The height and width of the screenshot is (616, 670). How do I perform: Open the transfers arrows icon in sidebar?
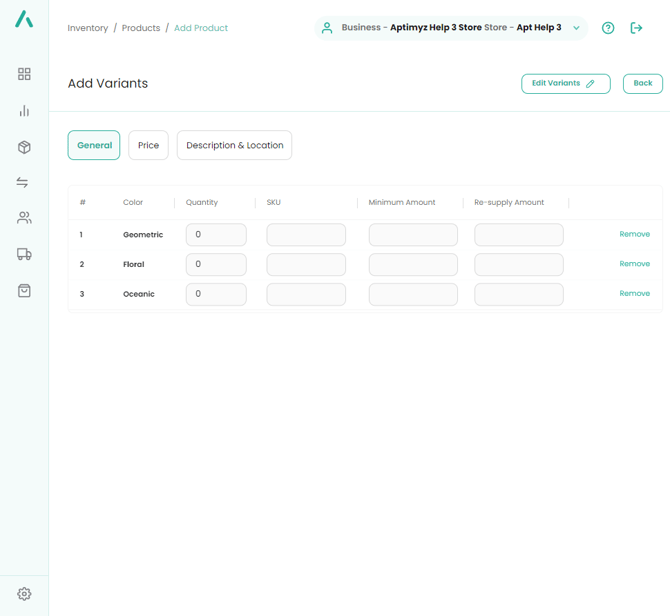pos(24,183)
